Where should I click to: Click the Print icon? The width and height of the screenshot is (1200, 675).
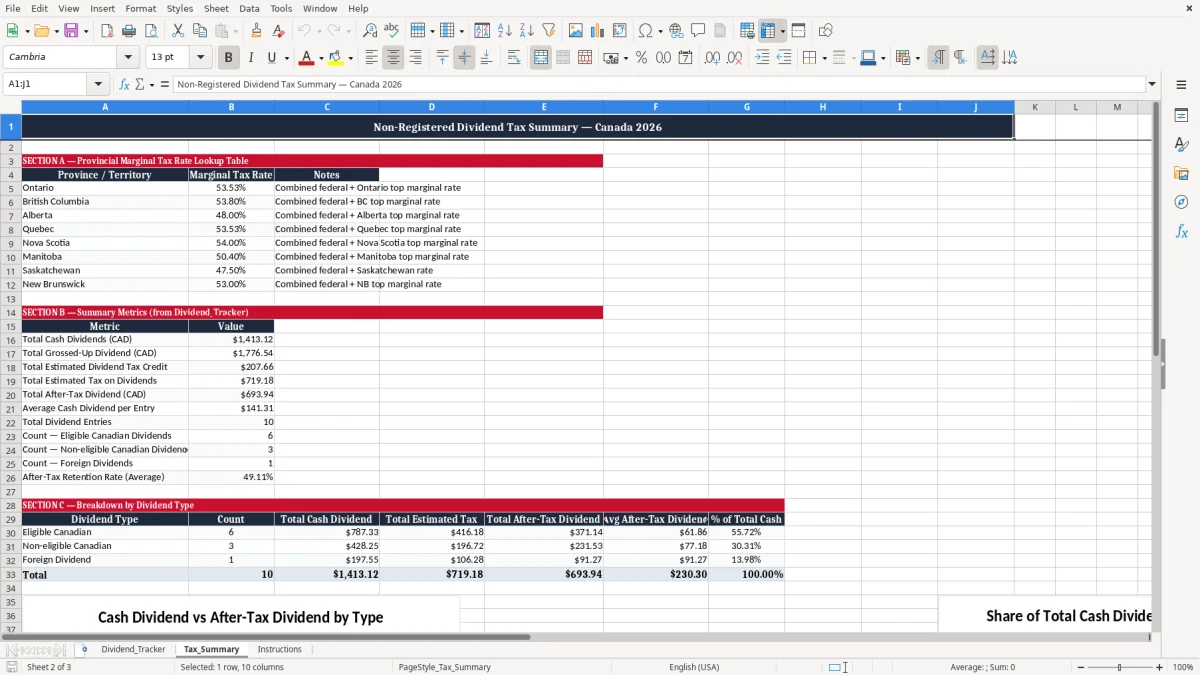coord(129,31)
